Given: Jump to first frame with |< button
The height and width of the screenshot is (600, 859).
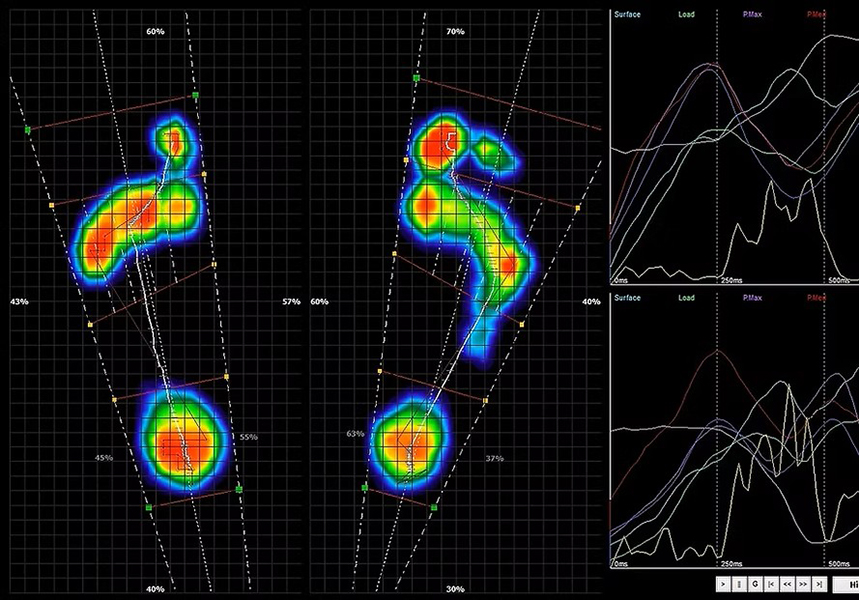Looking at the screenshot, I should (771, 584).
